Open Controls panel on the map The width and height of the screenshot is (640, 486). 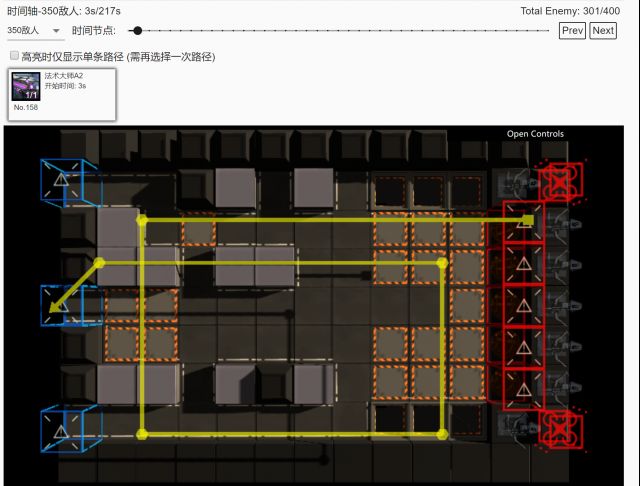coord(535,134)
